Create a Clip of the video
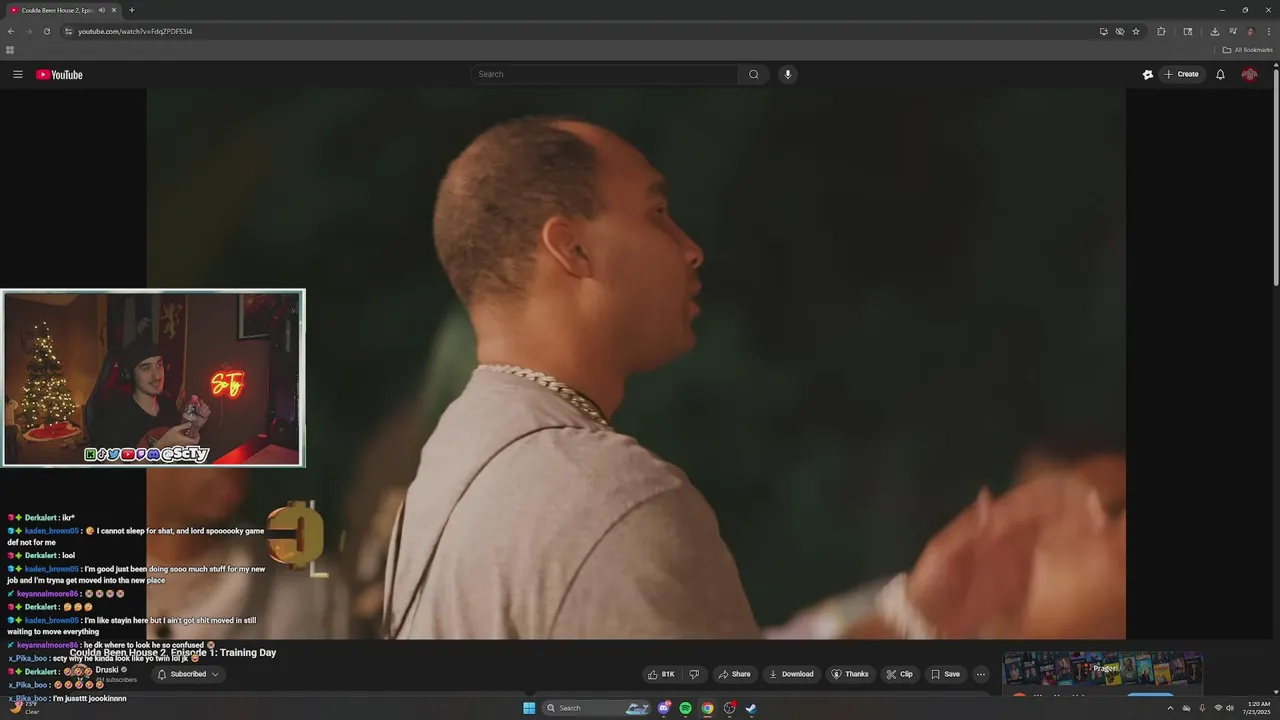1280x720 pixels. pos(899,674)
